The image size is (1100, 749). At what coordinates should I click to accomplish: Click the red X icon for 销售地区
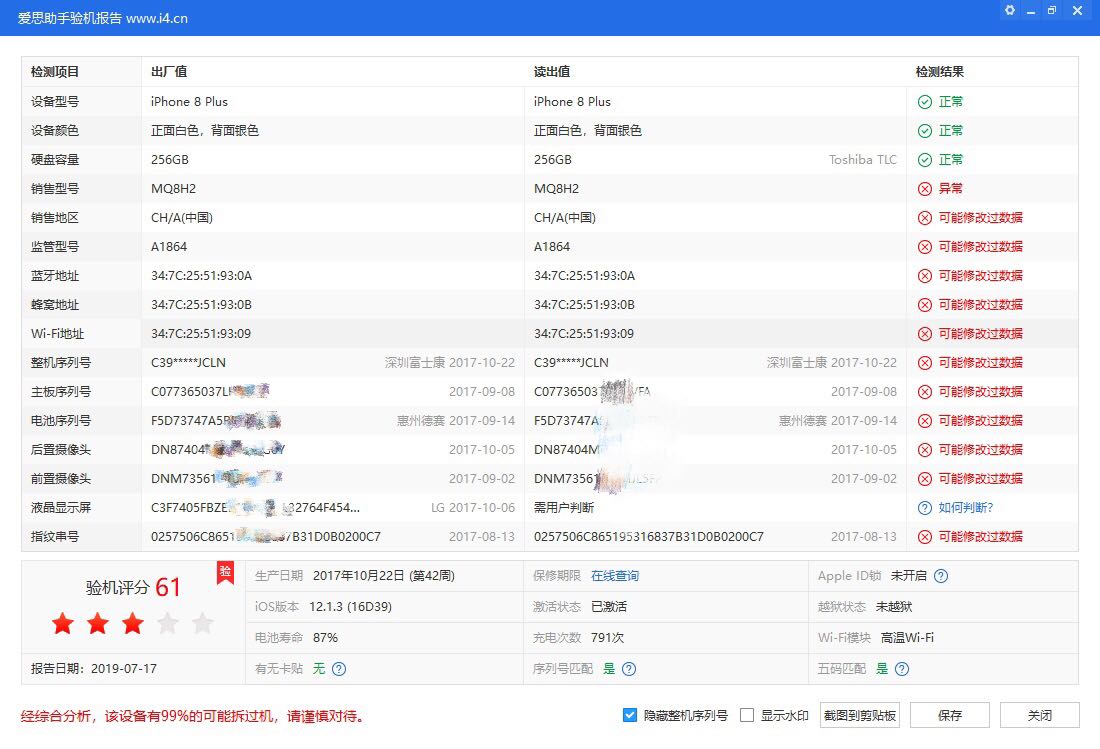(925, 218)
